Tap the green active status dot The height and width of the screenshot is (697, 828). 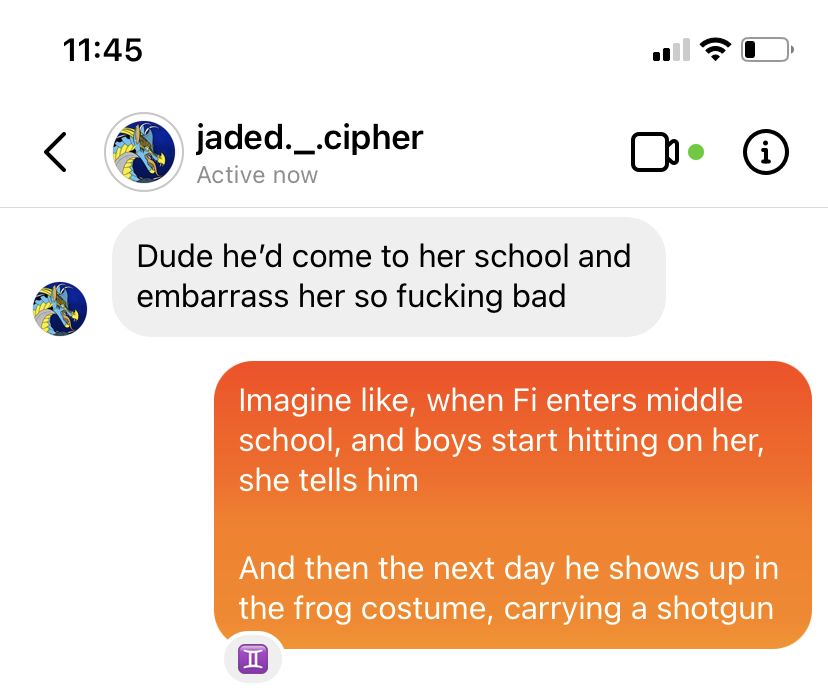click(x=696, y=152)
